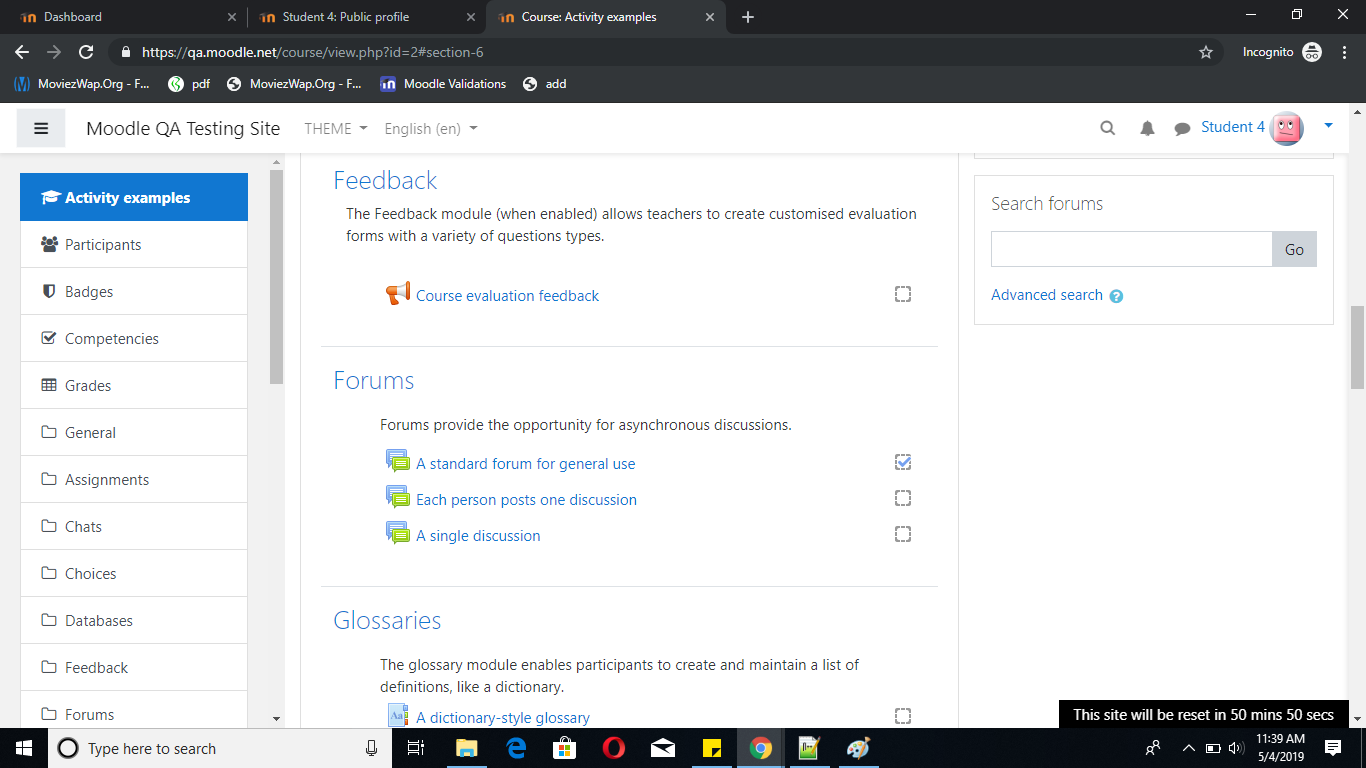
Task: Show hidden system tray icons chevron
Action: [x=1189, y=748]
